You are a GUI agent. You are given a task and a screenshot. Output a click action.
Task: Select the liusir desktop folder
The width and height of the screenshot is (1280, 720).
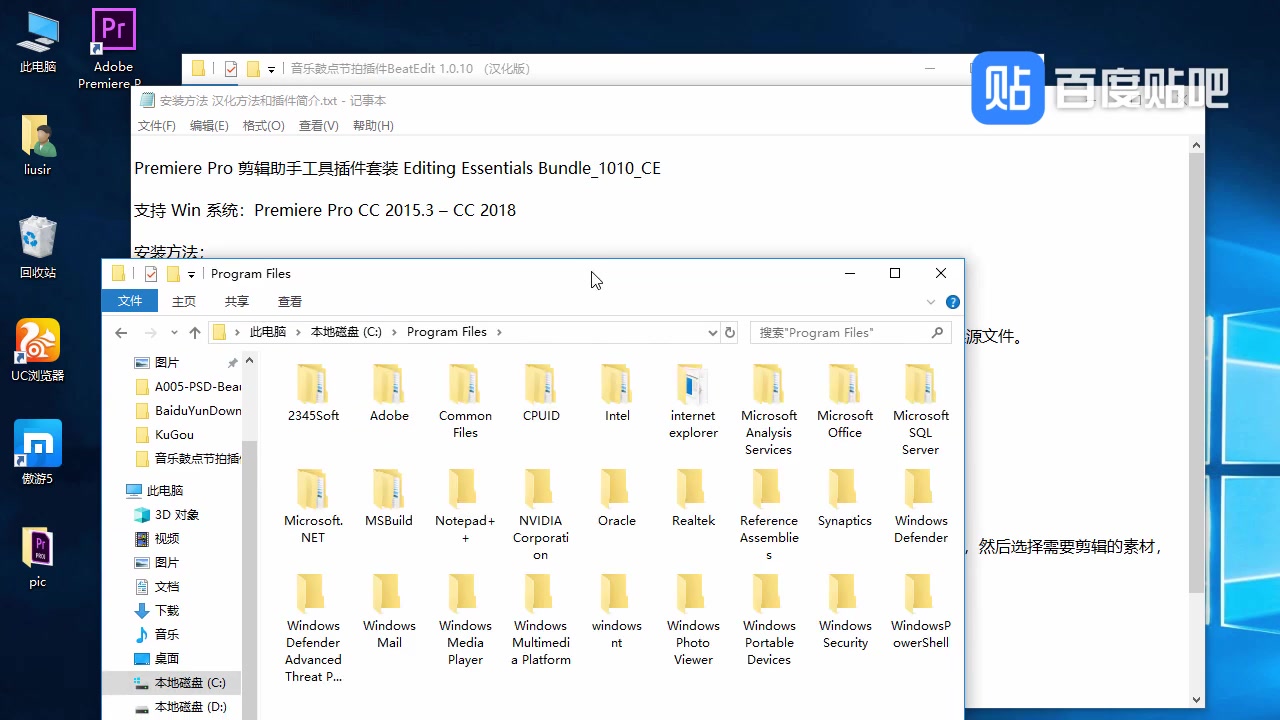(x=37, y=145)
